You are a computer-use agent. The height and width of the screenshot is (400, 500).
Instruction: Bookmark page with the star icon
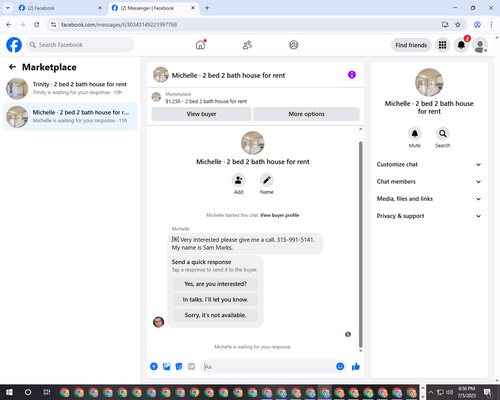click(x=458, y=25)
